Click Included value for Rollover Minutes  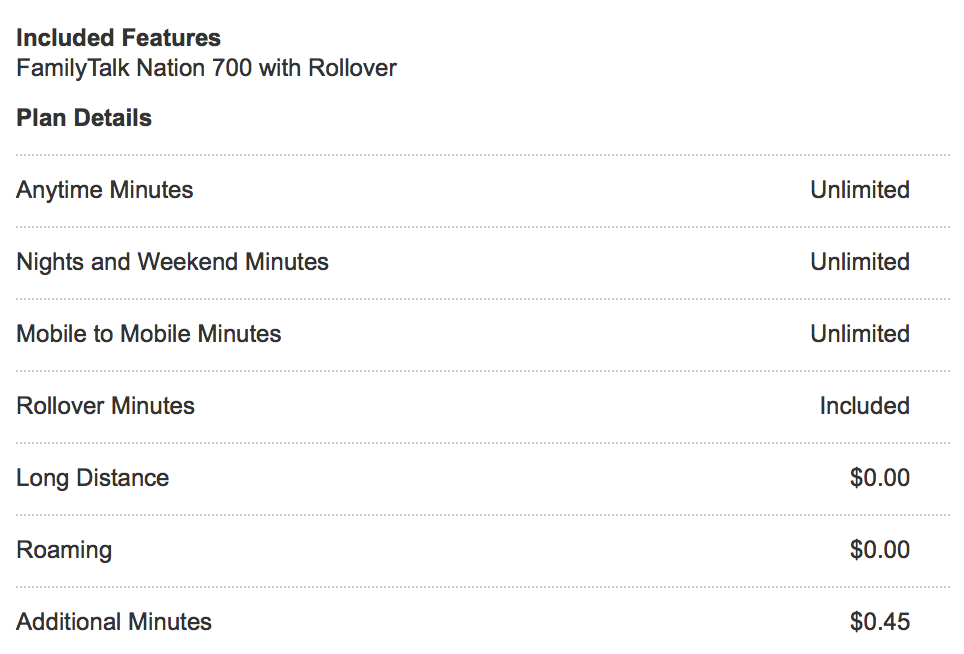pyautogui.click(x=864, y=406)
